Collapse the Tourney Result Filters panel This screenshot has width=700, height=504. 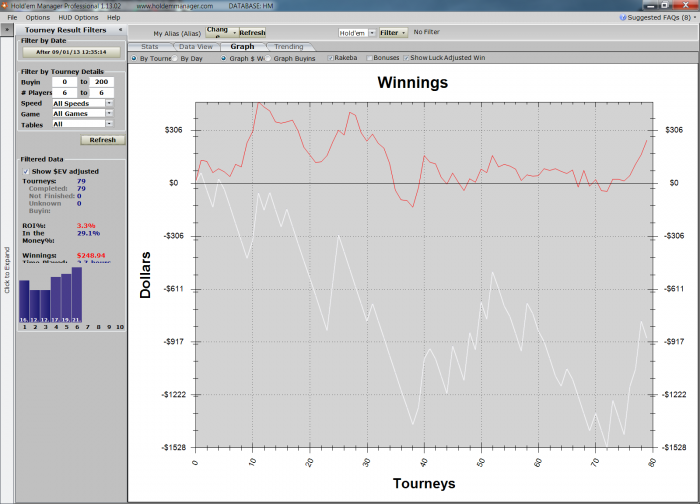pyautogui.click(x=120, y=30)
